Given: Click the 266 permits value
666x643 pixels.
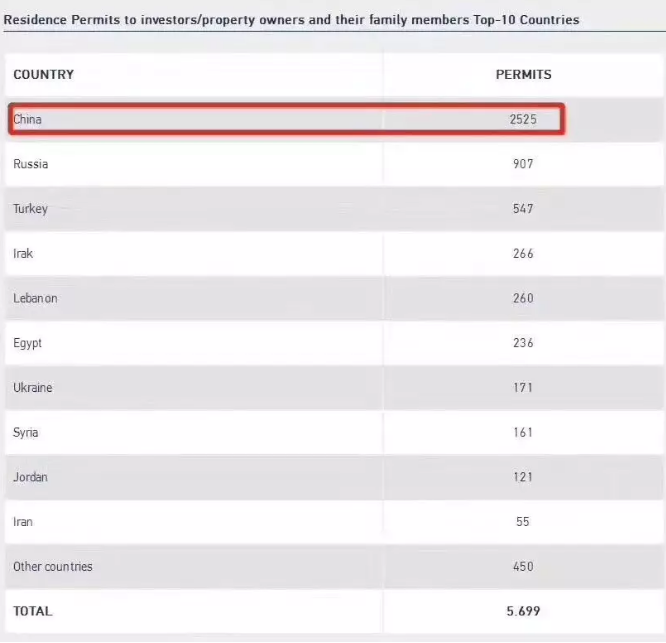Looking at the screenshot, I should [x=523, y=254].
